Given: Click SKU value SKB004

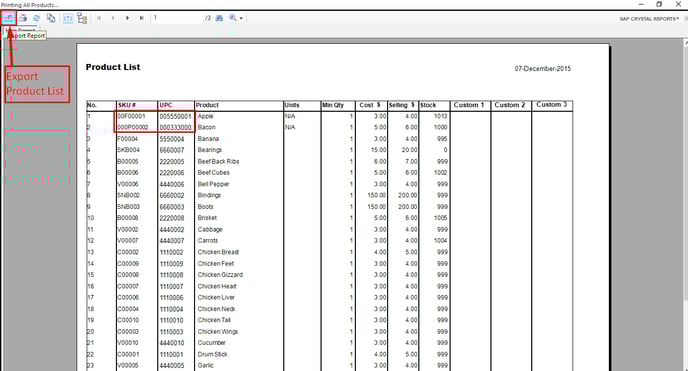Looking at the screenshot, I should (x=128, y=150).
